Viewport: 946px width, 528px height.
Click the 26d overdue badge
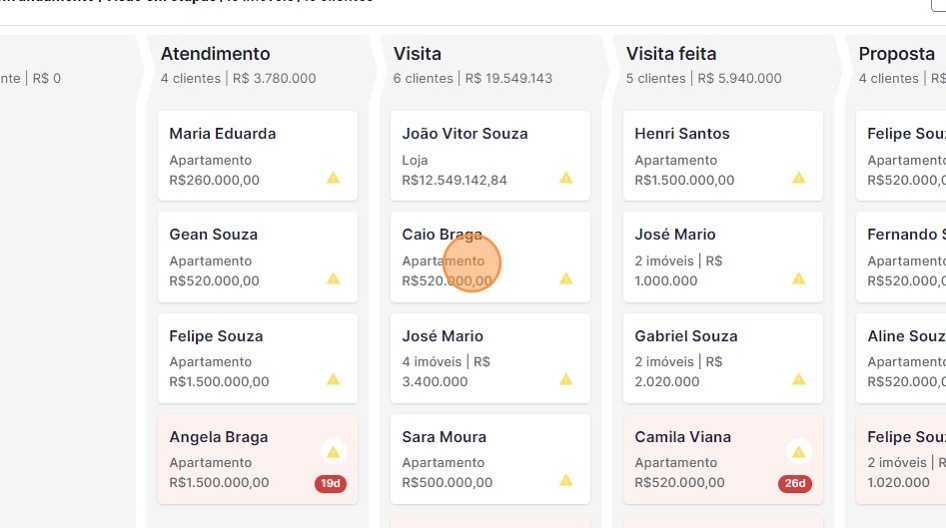[x=795, y=484]
